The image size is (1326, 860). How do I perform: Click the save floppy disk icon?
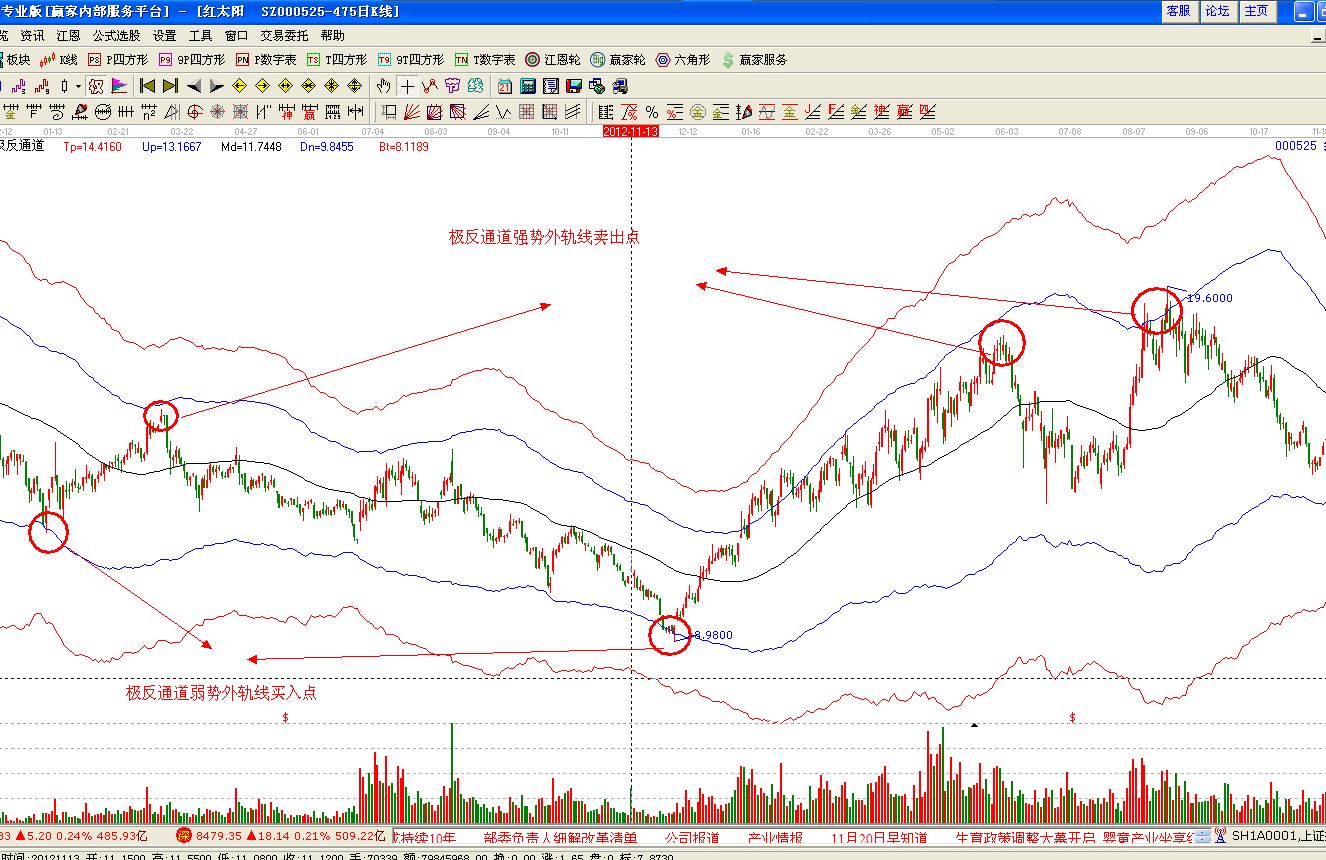click(x=573, y=86)
